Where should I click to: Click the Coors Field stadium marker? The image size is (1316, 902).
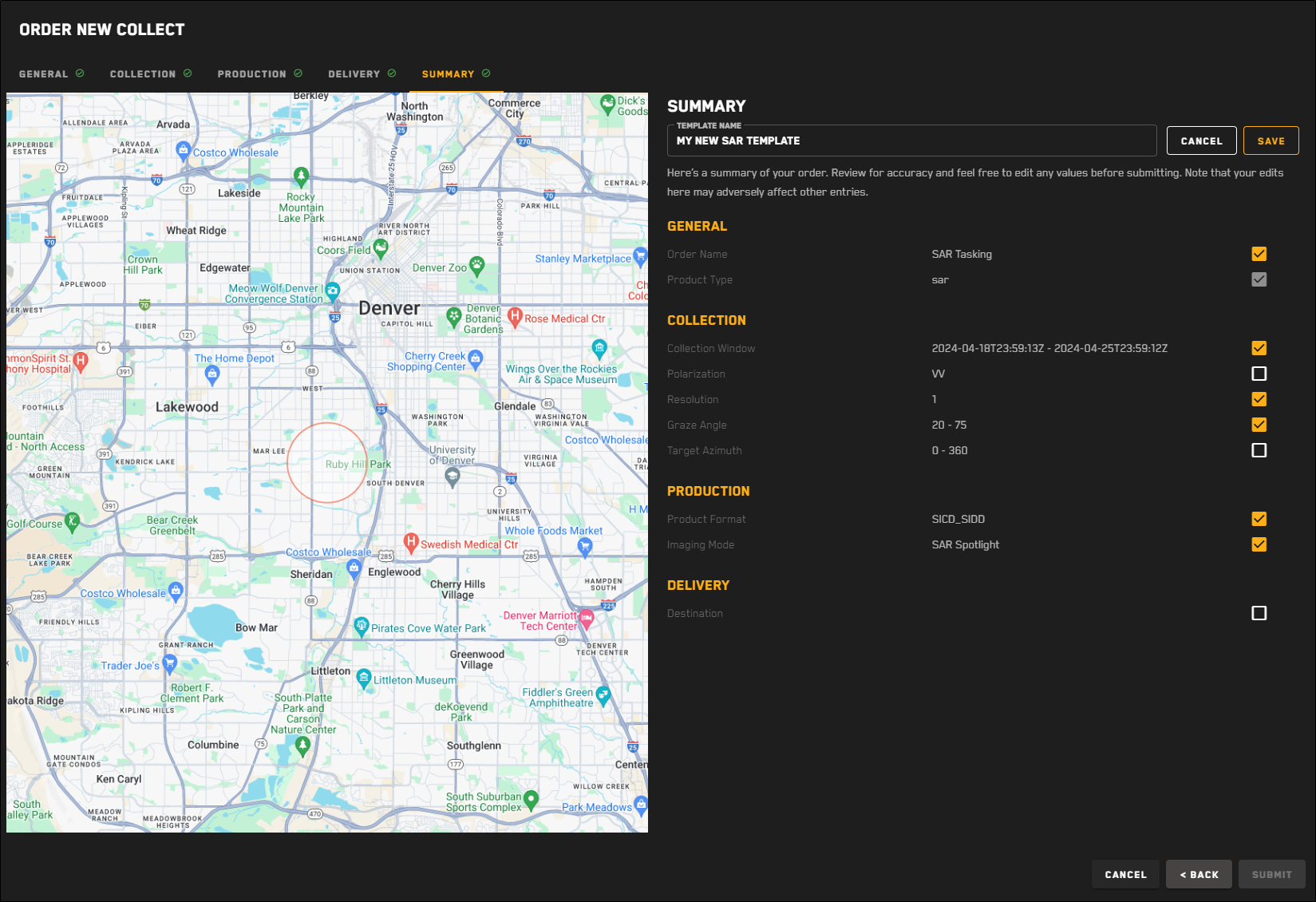381,248
